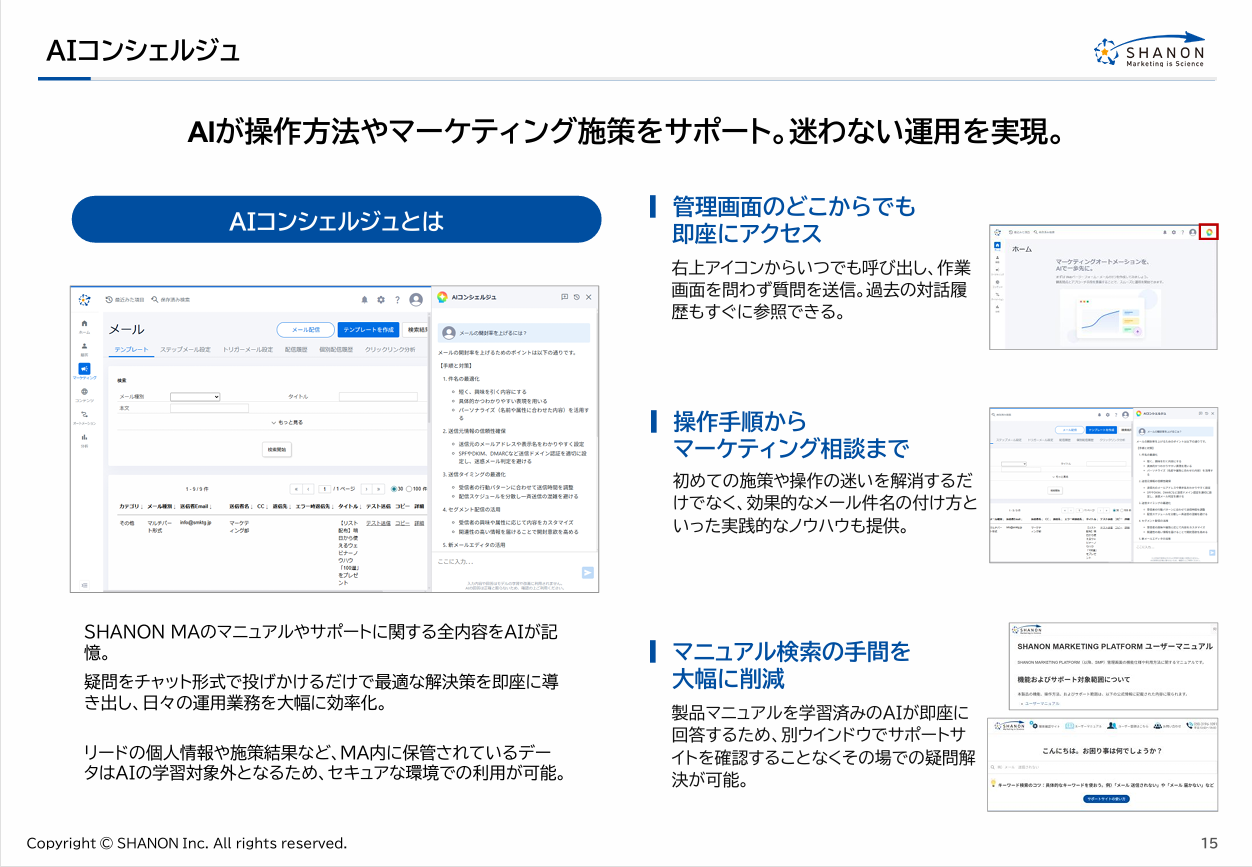
Task: Open the gear settings icon in the large Mail screenshot
Action: click(381, 299)
